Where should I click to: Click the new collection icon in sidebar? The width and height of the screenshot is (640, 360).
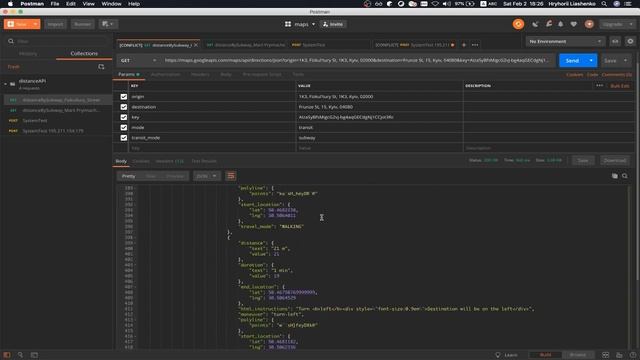(x=101, y=67)
